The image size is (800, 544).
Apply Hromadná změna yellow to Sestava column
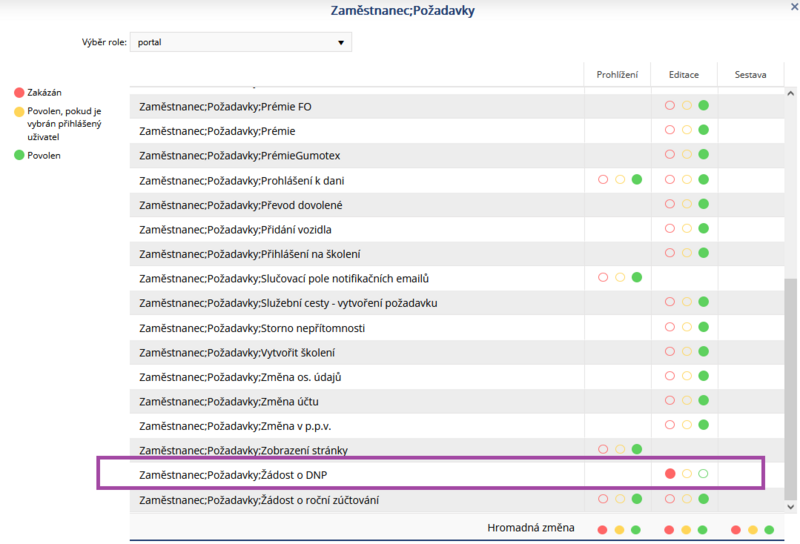[x=753, y=530]
